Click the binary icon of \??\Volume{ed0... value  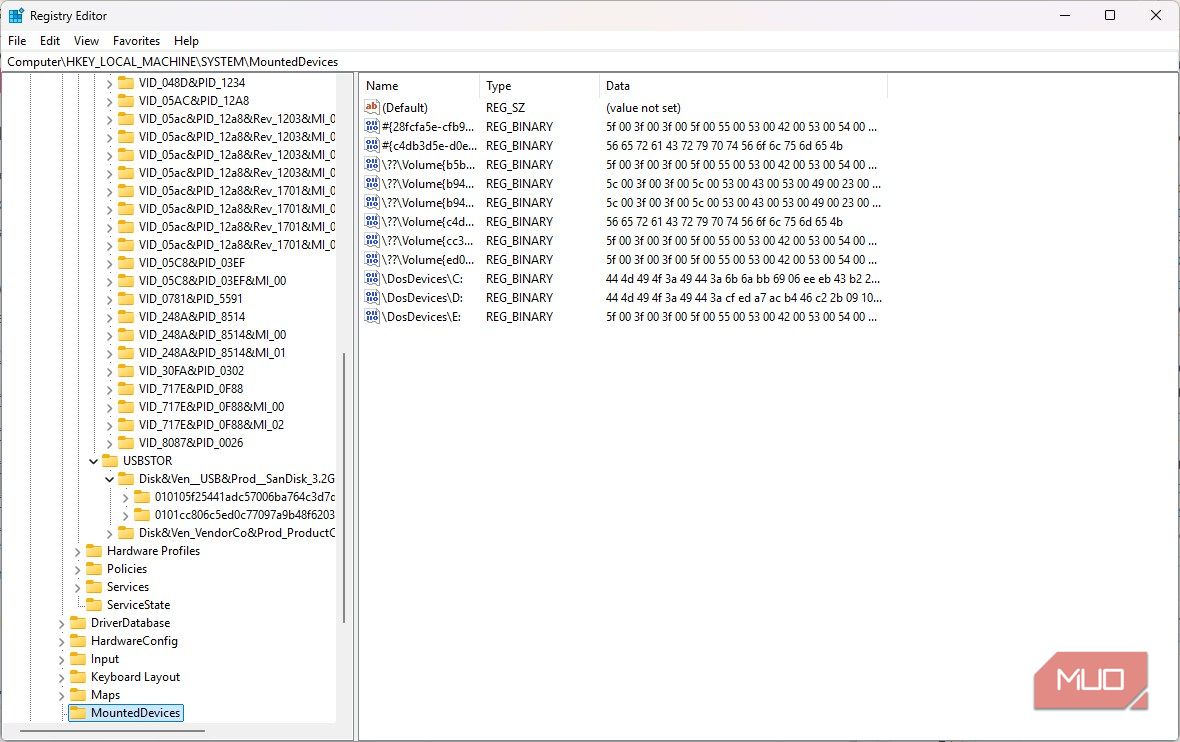click(372, 259)
